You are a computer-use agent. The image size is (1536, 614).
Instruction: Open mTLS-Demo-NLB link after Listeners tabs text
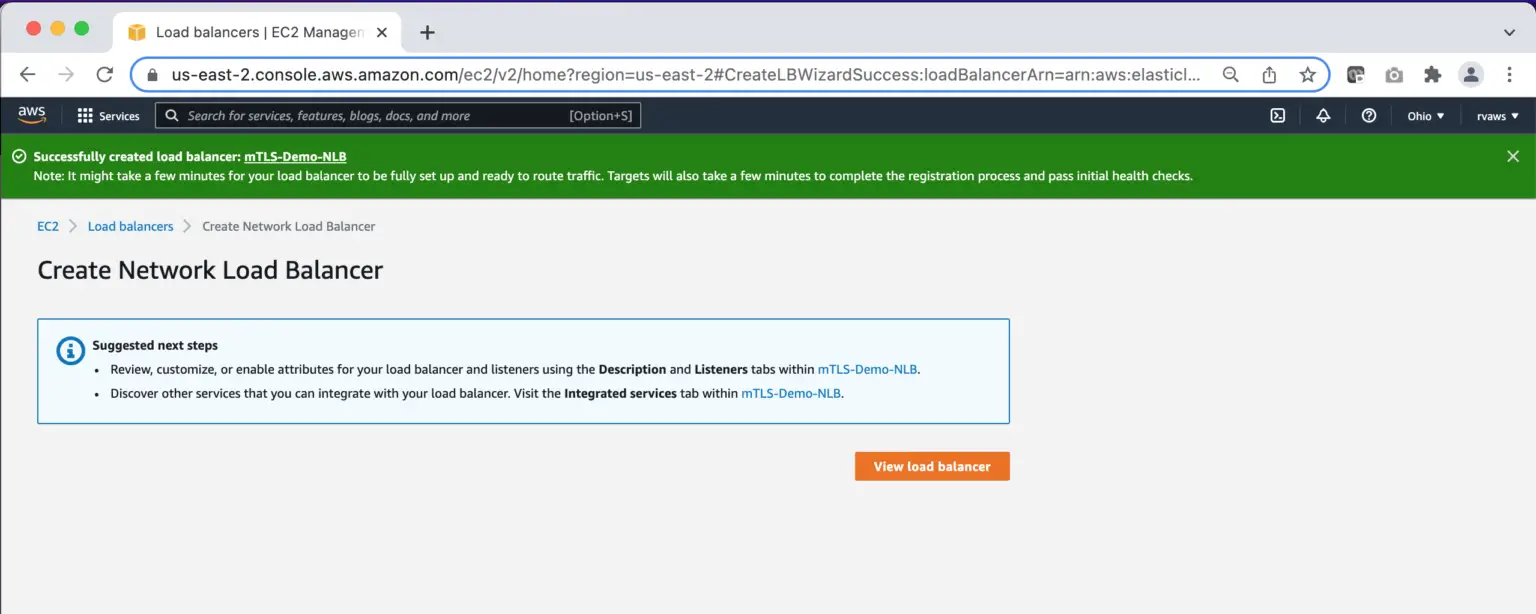coord(867,369)
